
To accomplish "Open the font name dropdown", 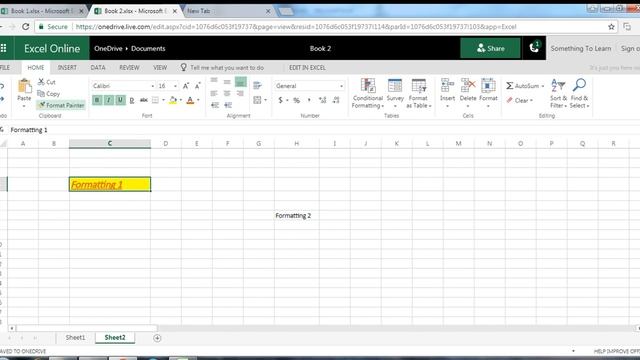I will (x=153, y=86).
